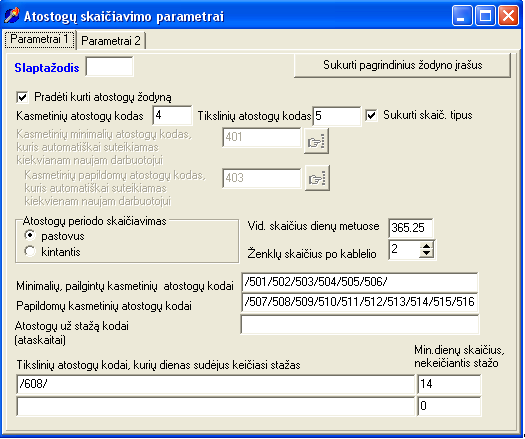This screenshot has height=439, width=525.
Task: Click min days field showing 0
Action: point(449,406)
